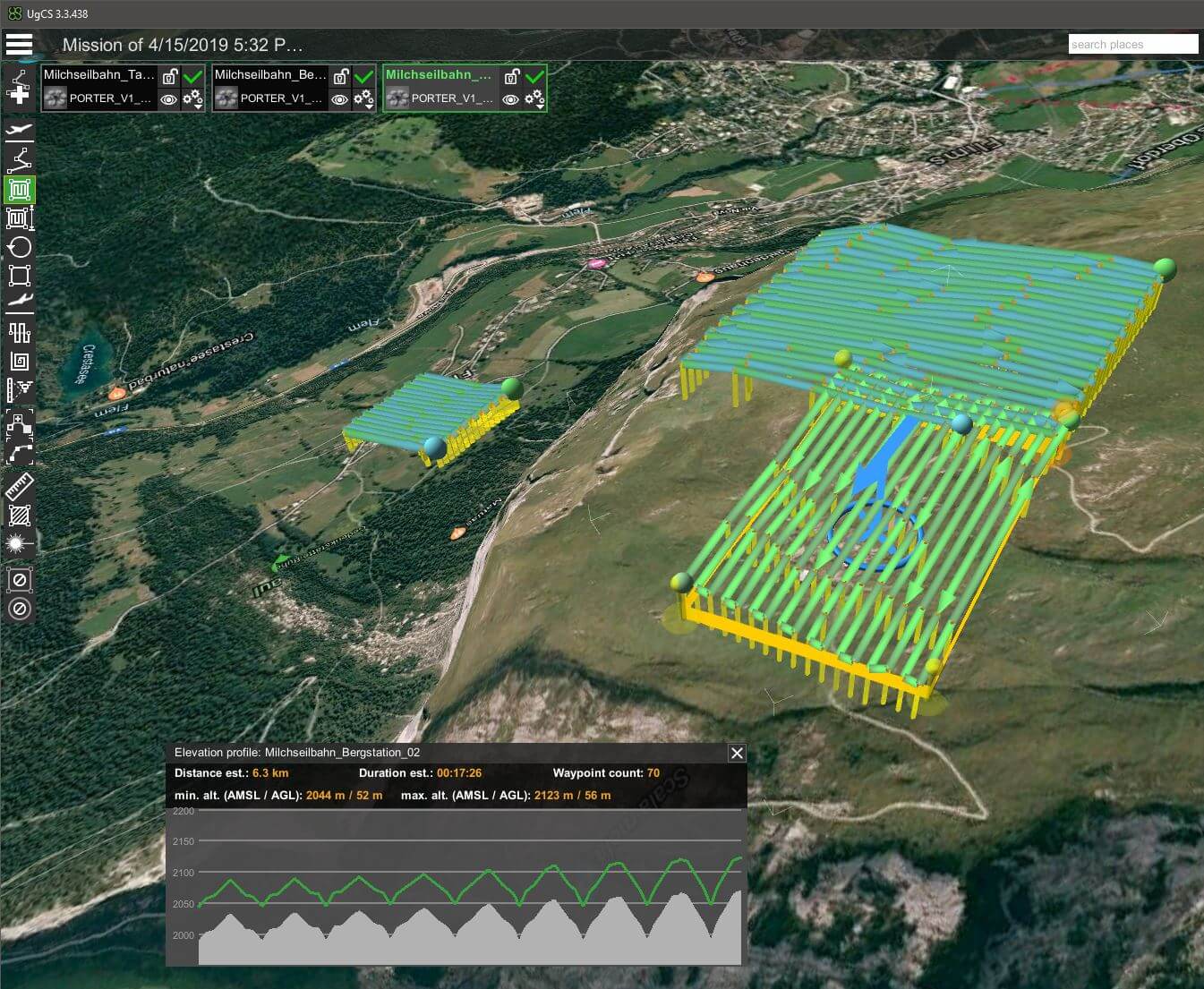Select the spiral Creeping line tool
The height and width of the screenshot is (989, 1204).
(x=19, y=362)
